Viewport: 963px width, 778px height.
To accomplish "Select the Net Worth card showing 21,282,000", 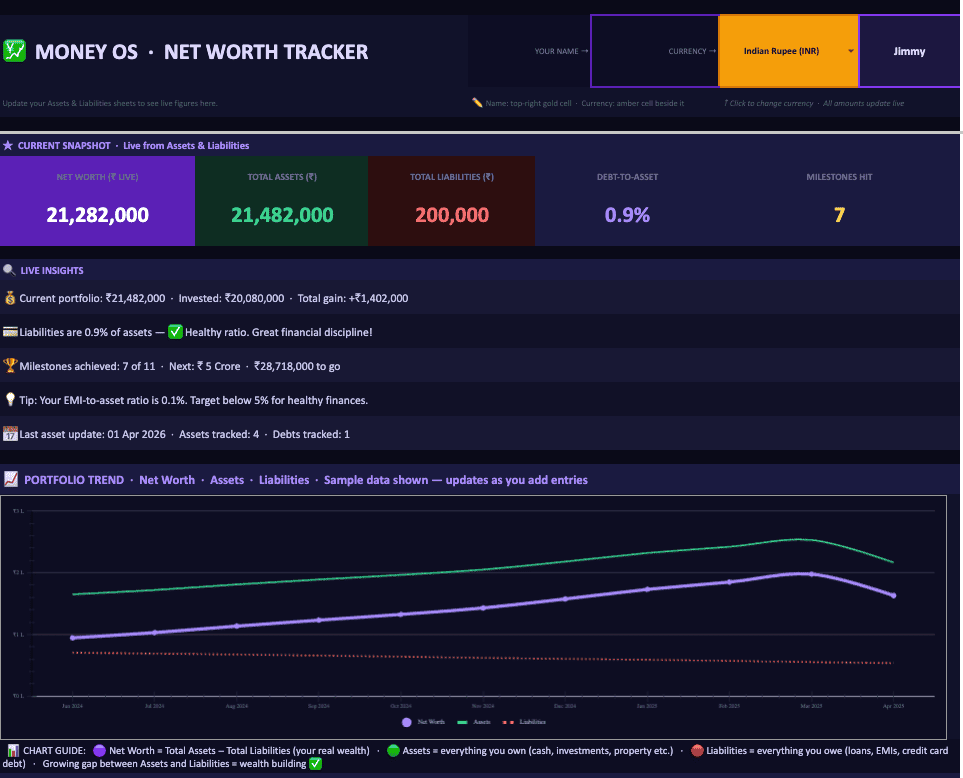I will [98, 201].
